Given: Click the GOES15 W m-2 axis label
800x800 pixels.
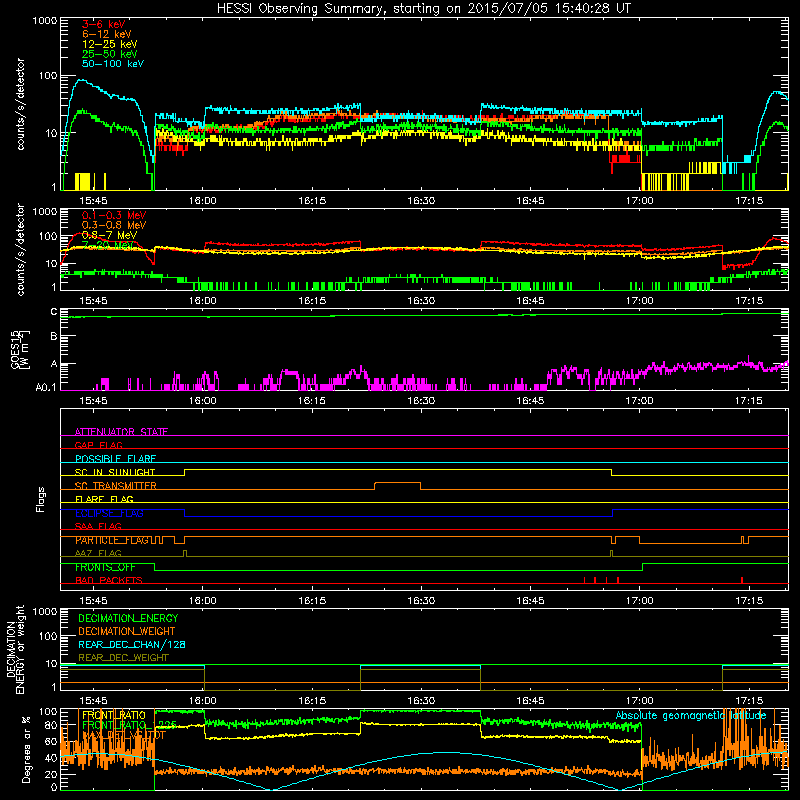Looking at the screenshot, I should pos(20,349).
